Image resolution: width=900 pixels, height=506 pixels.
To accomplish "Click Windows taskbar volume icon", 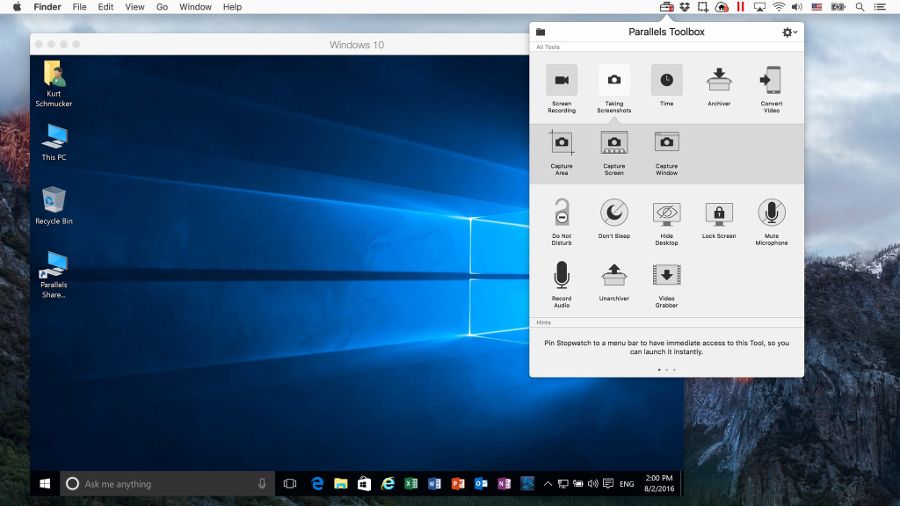I will coord(593,484).
